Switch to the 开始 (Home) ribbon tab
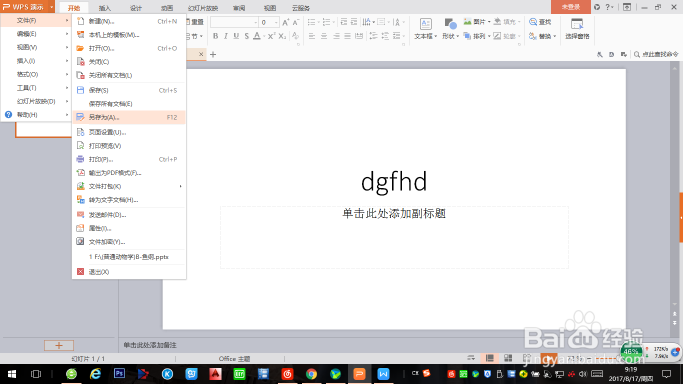 74,8
